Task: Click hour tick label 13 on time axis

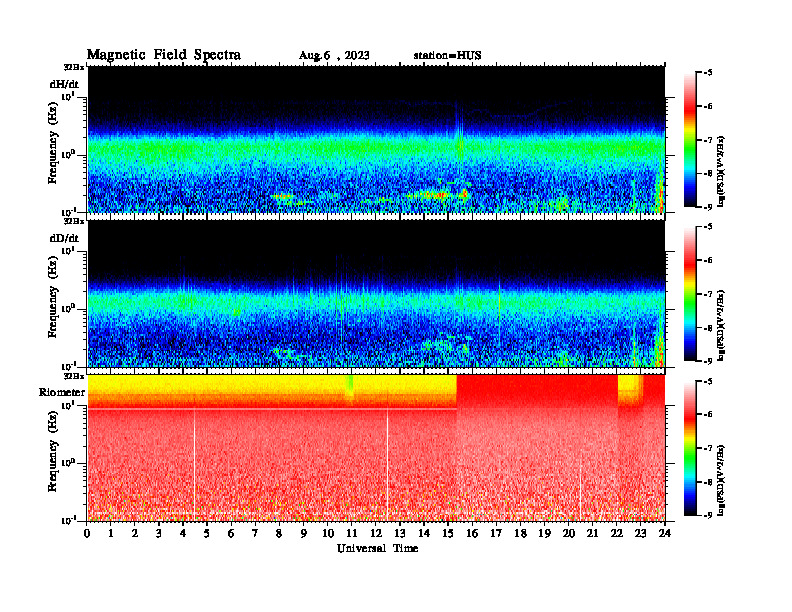Action: click(400, 533)
